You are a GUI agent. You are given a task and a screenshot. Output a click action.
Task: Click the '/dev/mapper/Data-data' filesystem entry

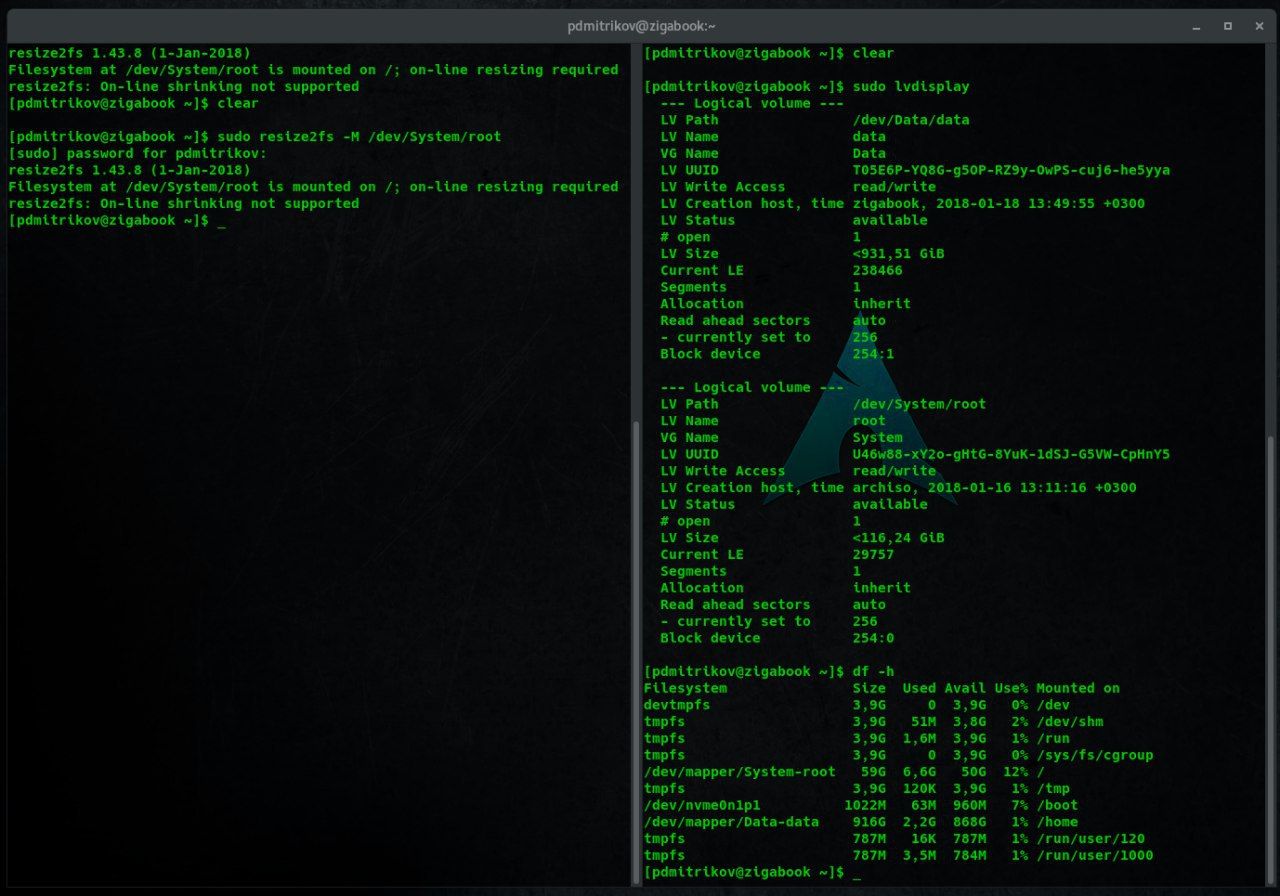731,822
